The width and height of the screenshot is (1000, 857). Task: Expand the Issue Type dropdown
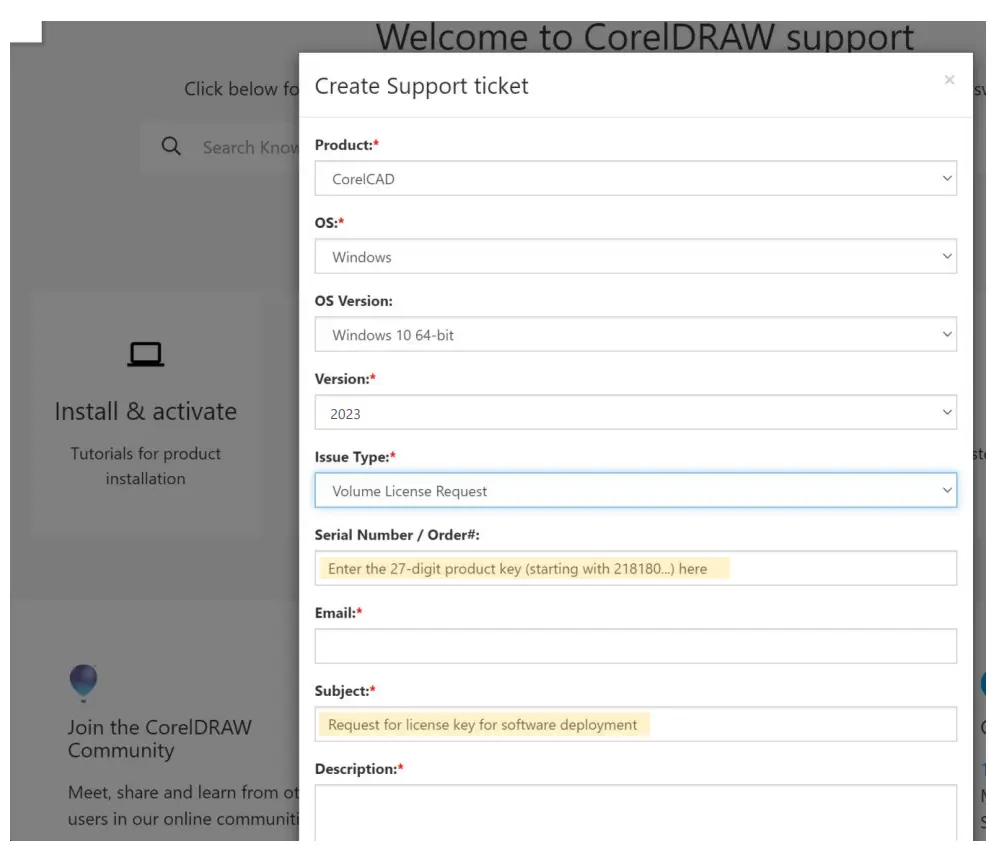click(x=635, y=490)
